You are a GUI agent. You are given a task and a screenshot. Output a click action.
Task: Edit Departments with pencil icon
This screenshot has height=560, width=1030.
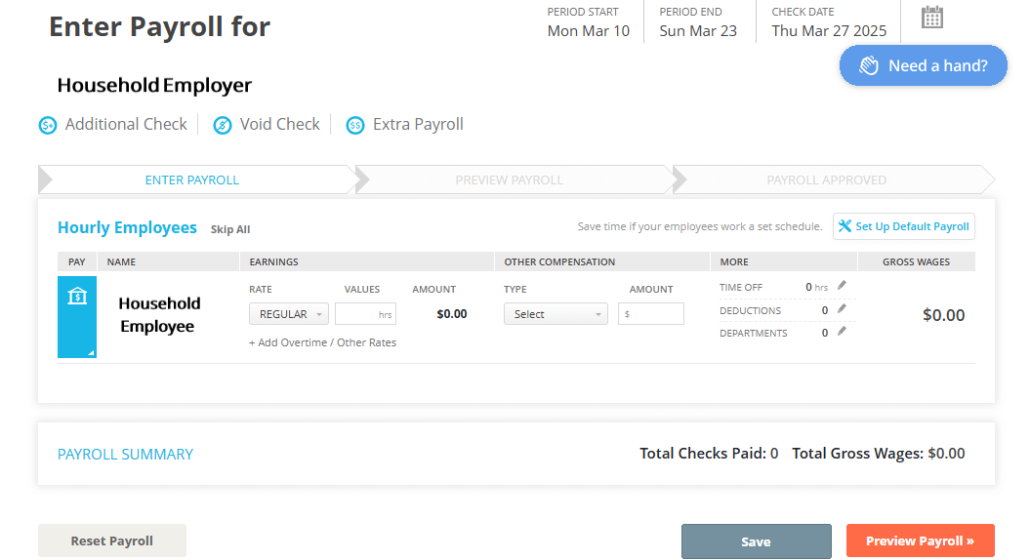(x=842, y=332)
